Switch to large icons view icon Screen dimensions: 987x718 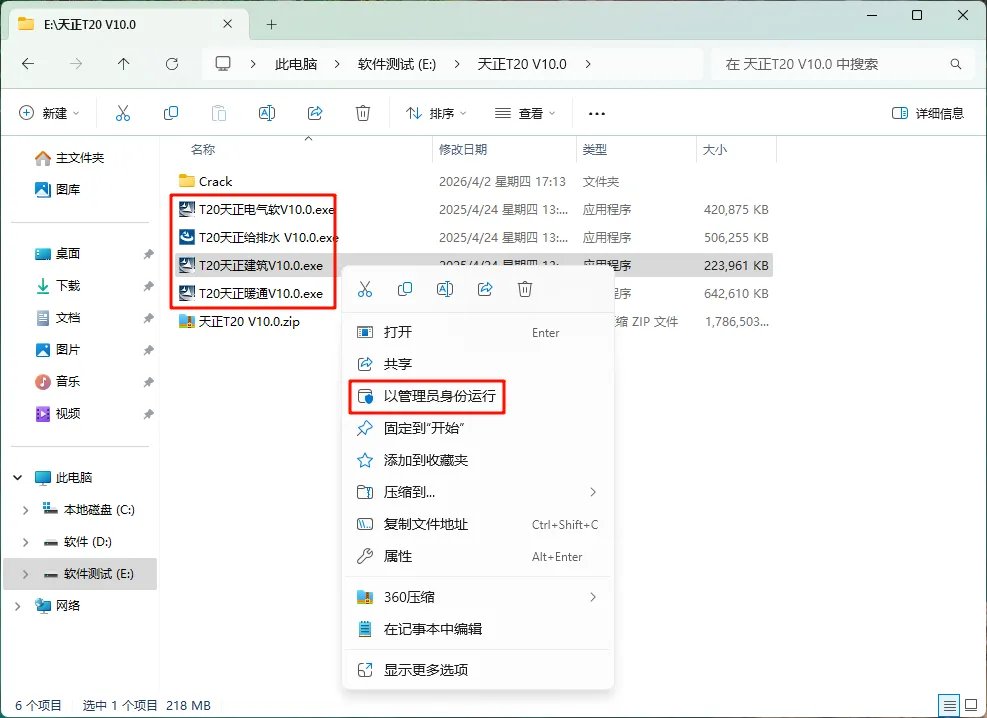972,705
